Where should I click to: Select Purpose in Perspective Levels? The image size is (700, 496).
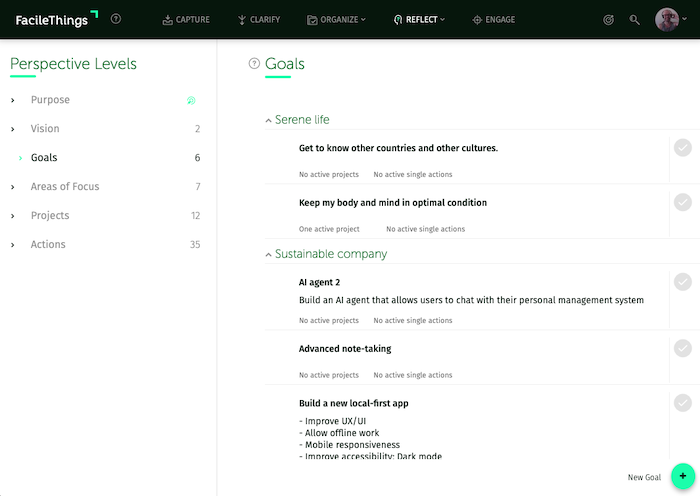click(50, 100)
